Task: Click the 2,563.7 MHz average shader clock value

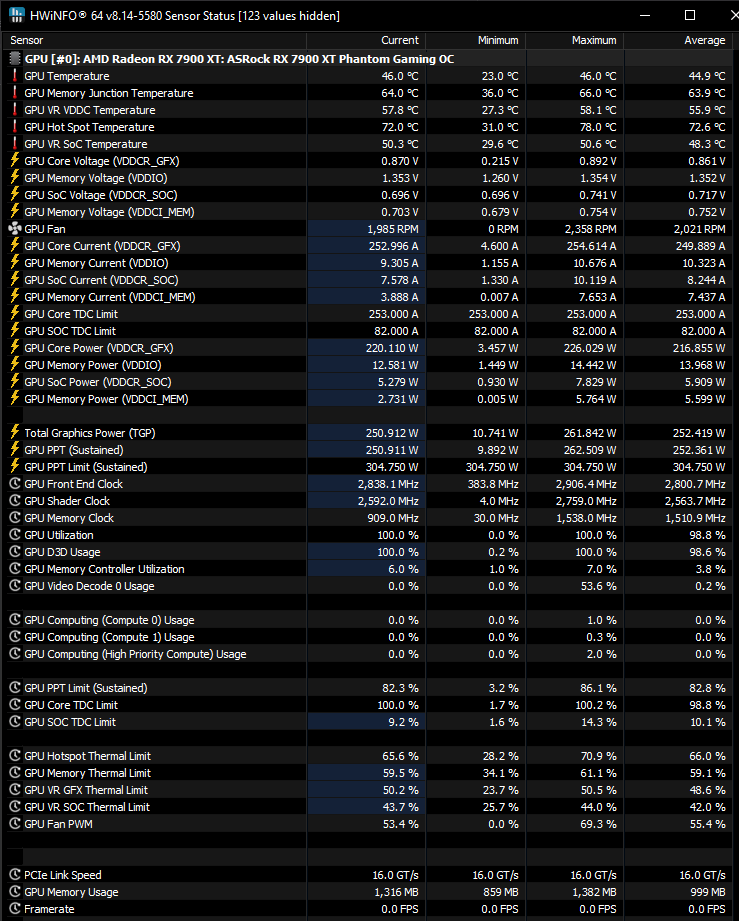Action: 696,501
